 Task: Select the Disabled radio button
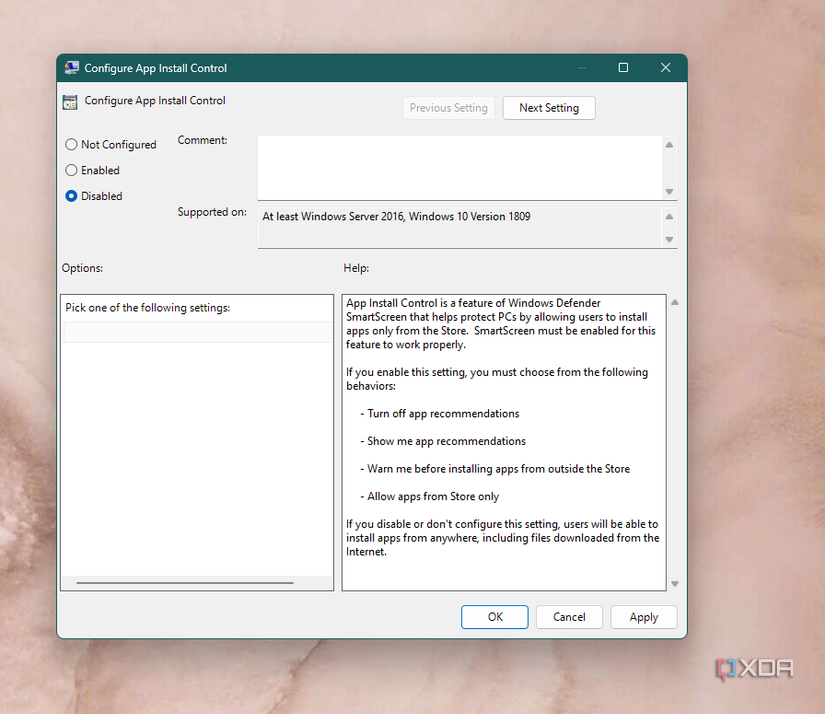pyautogui.click(x=71, y=197)
